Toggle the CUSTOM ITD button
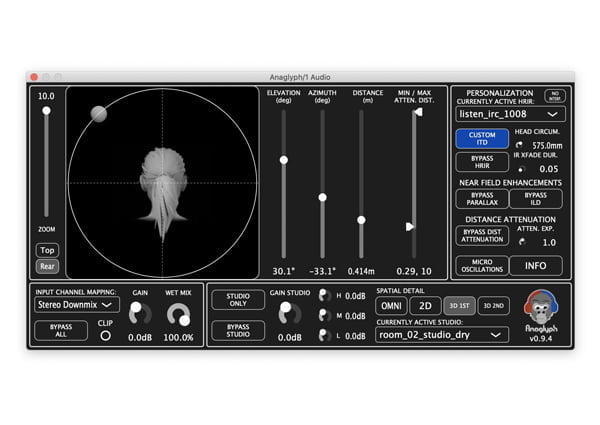The height and width of the screenshot is (425, 600). tap(482, 138)
